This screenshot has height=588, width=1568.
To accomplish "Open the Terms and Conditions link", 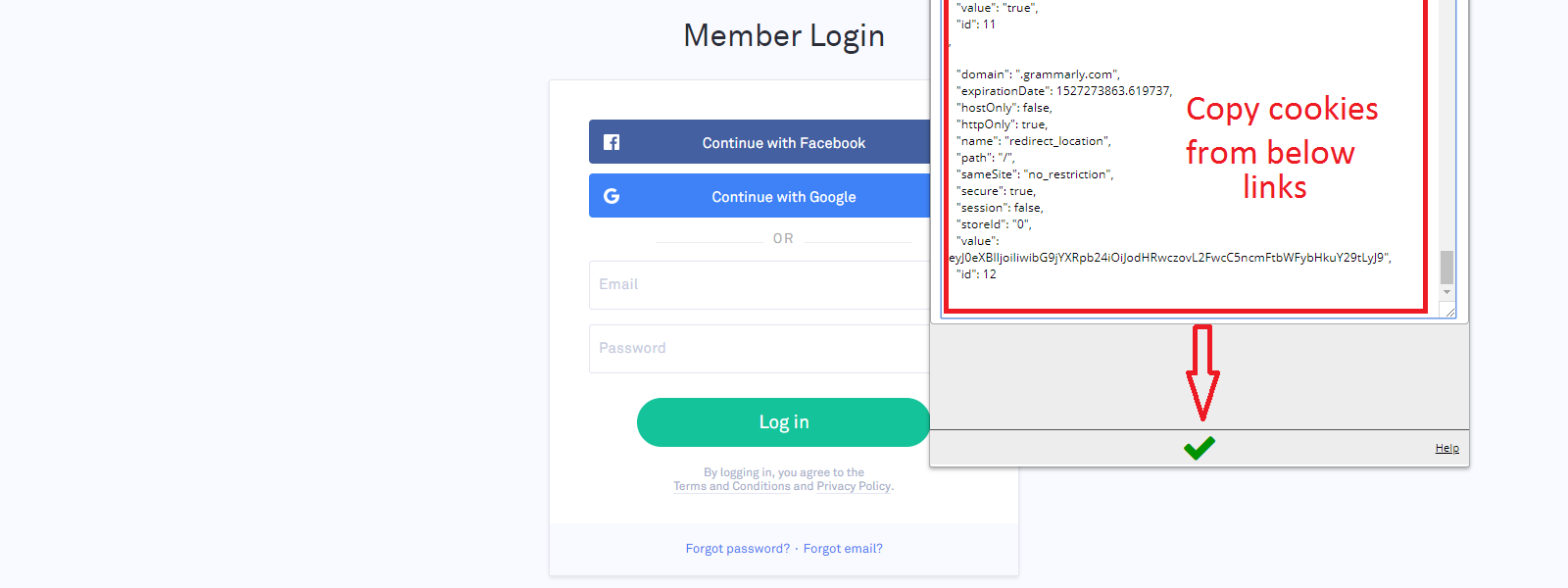I will point(731,486).
